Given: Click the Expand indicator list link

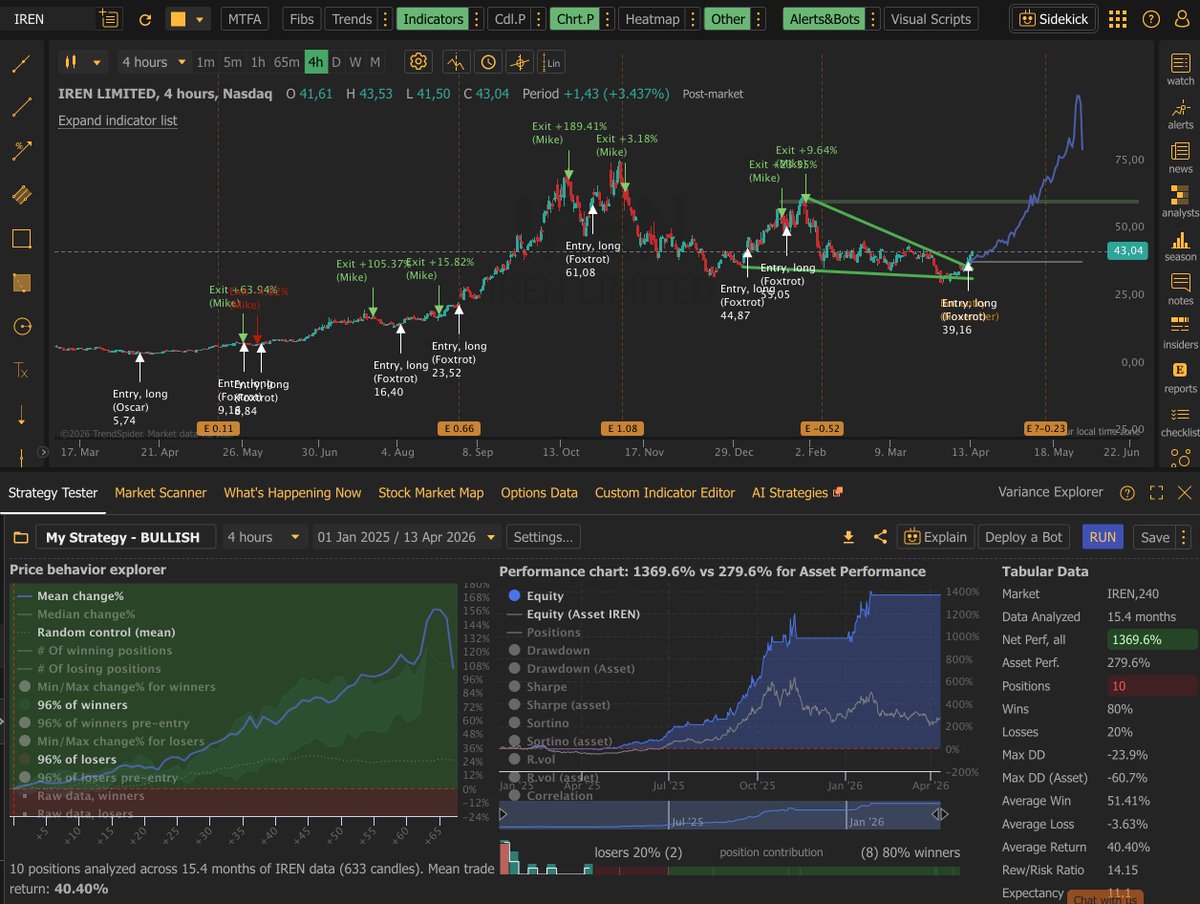Looking at the screenshot, I should [117, 120].
